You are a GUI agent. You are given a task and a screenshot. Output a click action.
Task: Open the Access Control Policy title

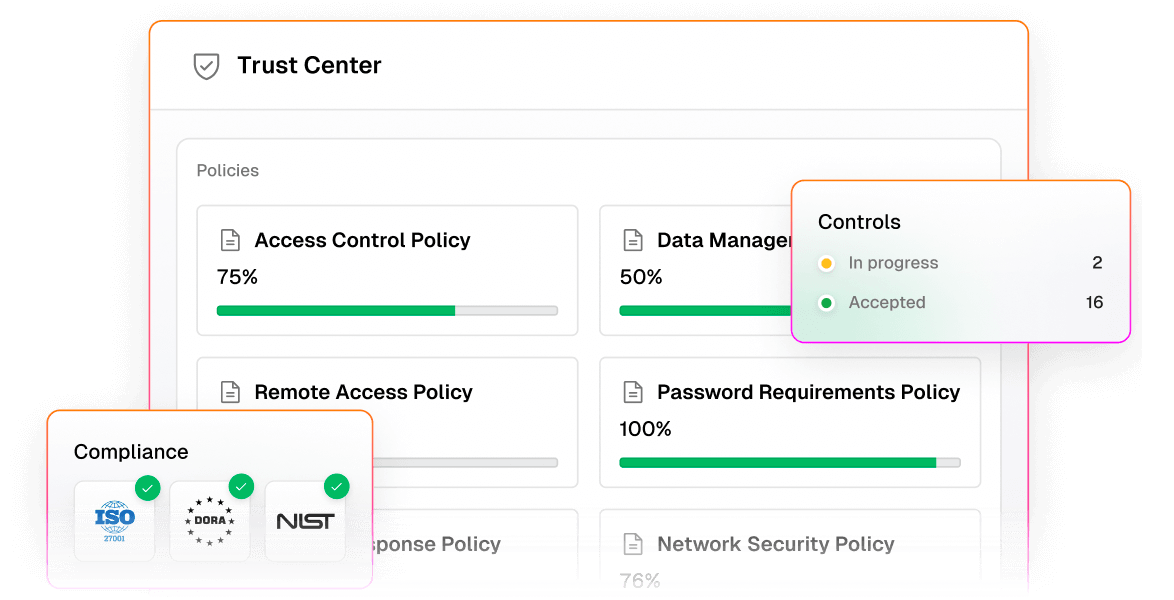tap(362, 240)
